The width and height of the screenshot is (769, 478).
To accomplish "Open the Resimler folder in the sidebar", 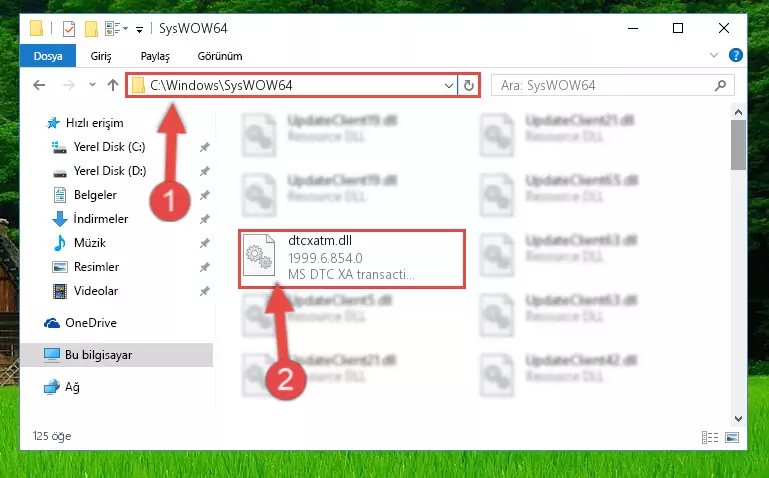I will tap(96, 267).
